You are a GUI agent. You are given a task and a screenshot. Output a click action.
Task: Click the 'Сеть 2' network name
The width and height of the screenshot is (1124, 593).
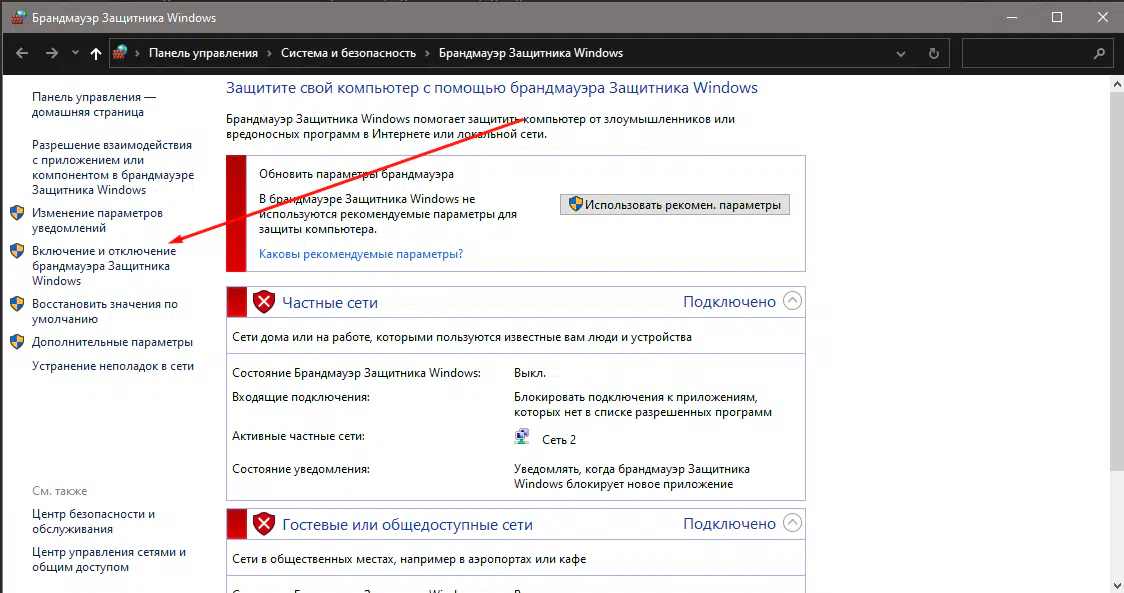pos(558,440)
